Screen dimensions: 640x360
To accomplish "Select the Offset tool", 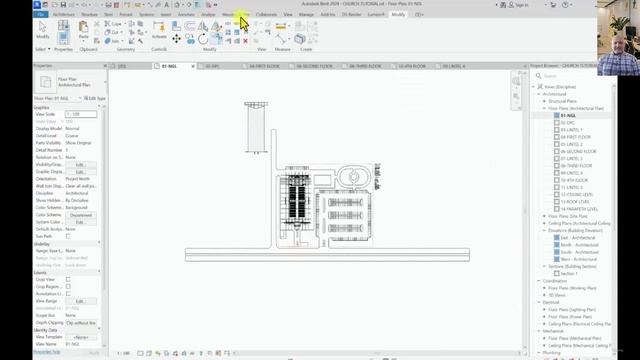I will click(190, 26).
